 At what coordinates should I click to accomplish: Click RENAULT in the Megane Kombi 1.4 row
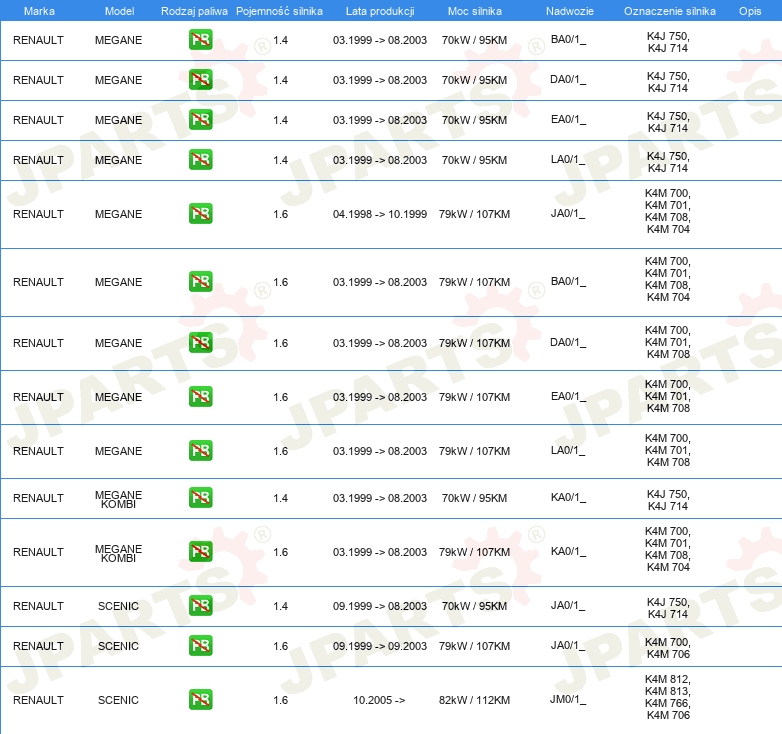coord(38,498)
